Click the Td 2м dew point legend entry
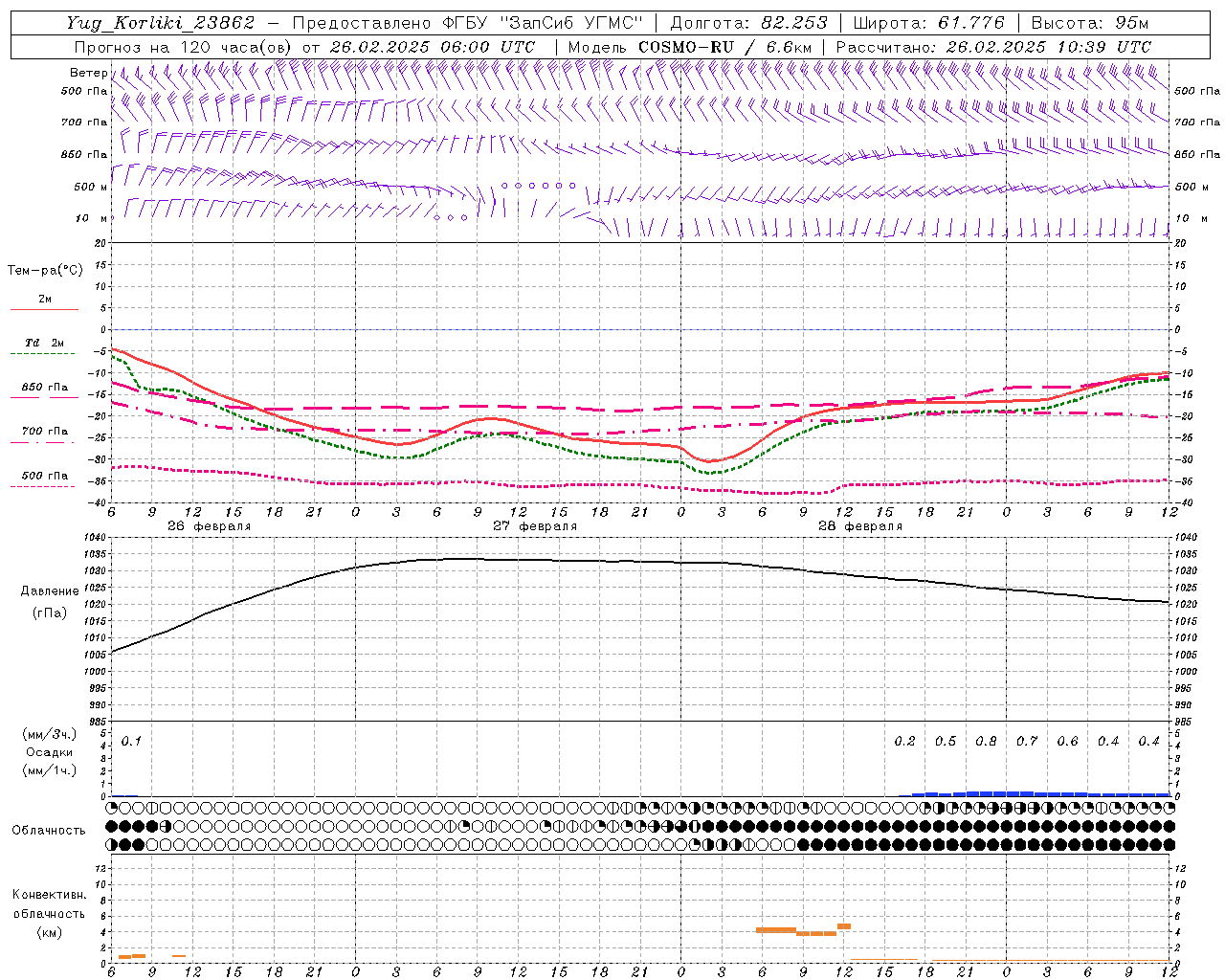The height and width of the screenshot is (980, 1225). pyautogui.click(x=44, y=347)
